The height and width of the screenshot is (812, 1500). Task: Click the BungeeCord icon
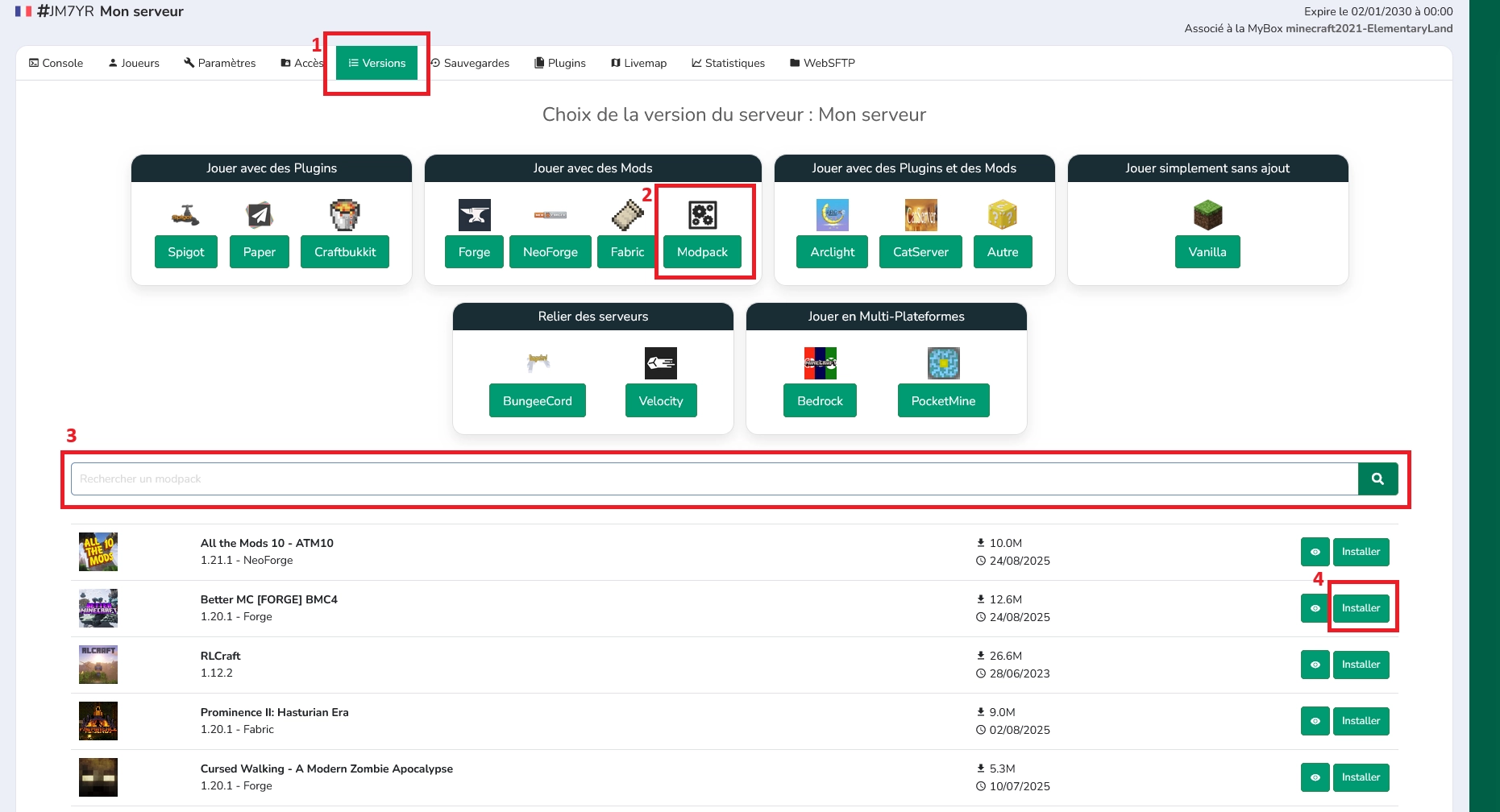click(x=538, y=362)
